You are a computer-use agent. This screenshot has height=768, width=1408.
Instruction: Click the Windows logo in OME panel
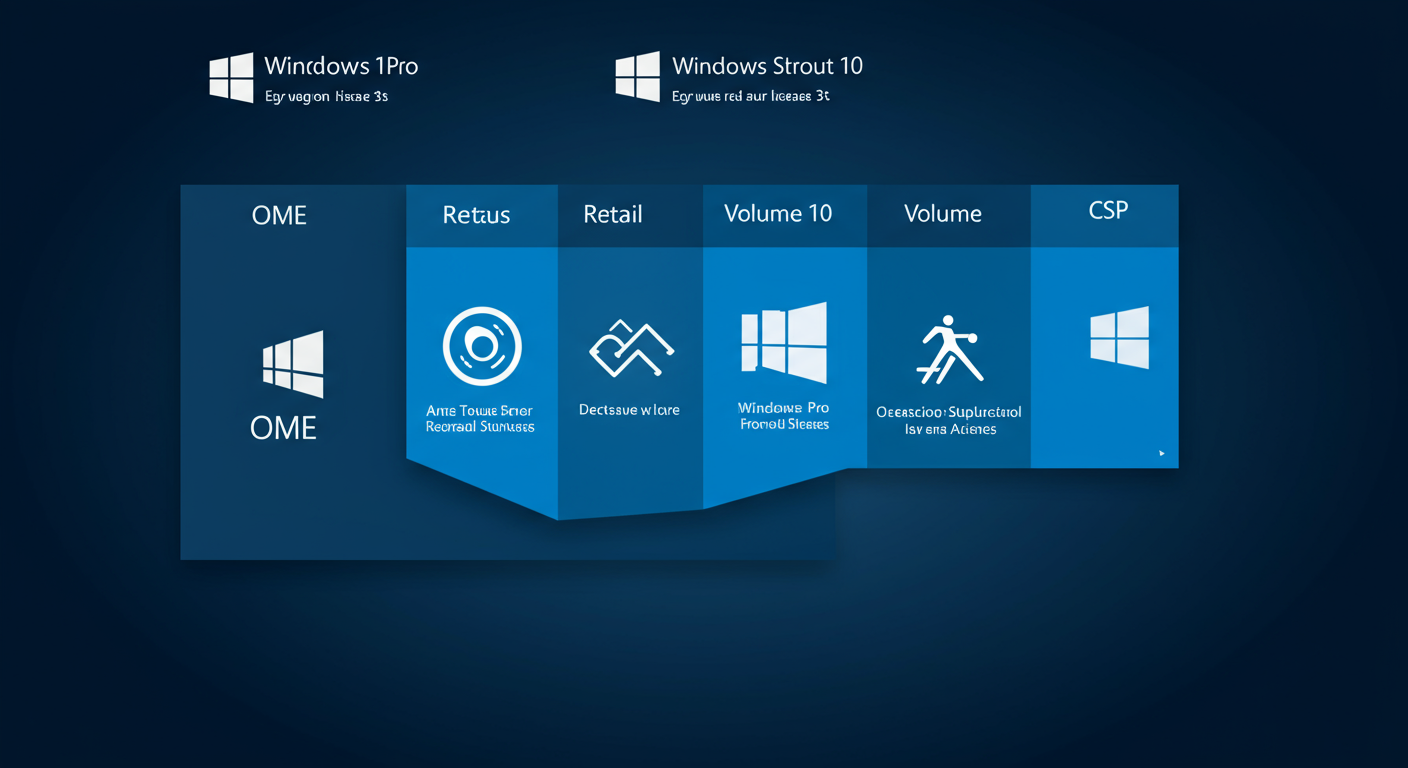pyautogui.click(x=293, y=365)
